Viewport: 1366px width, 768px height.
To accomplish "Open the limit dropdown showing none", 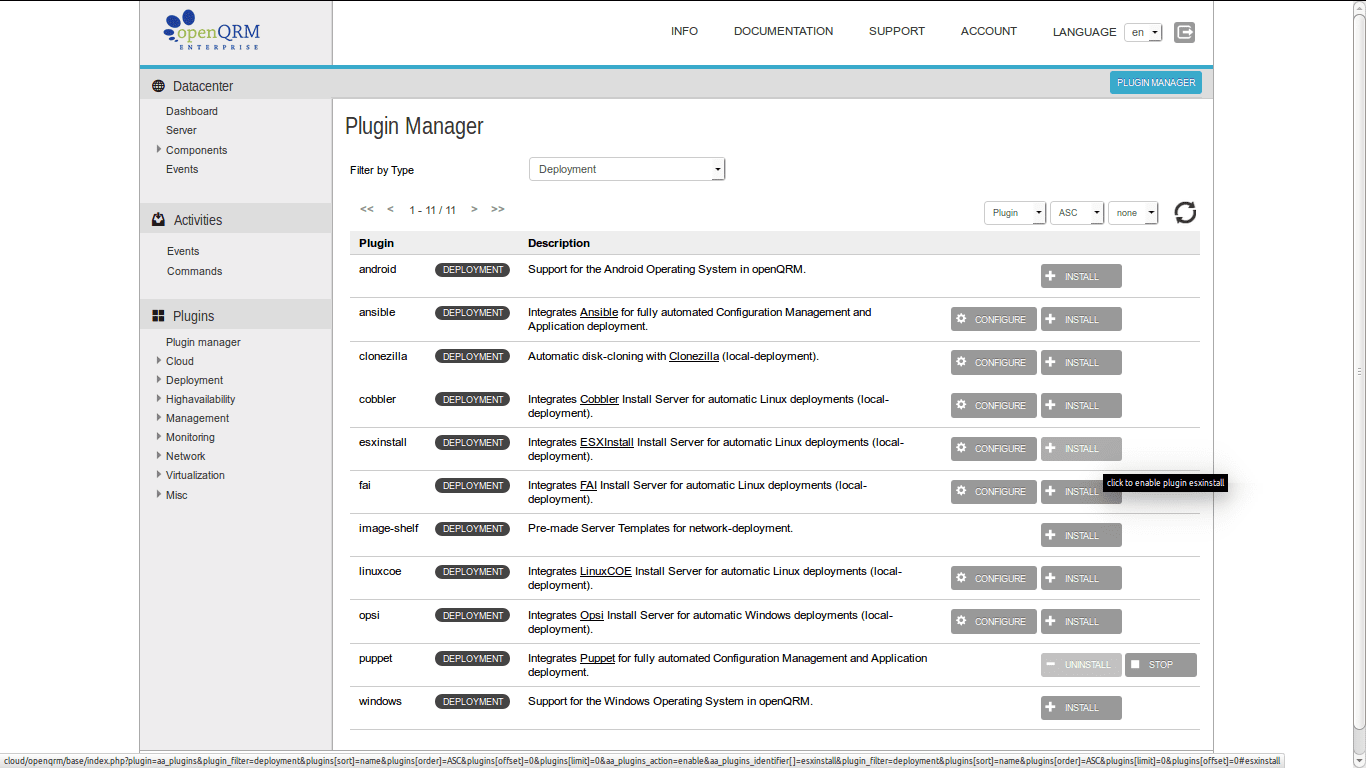I will pos(1133,212).
